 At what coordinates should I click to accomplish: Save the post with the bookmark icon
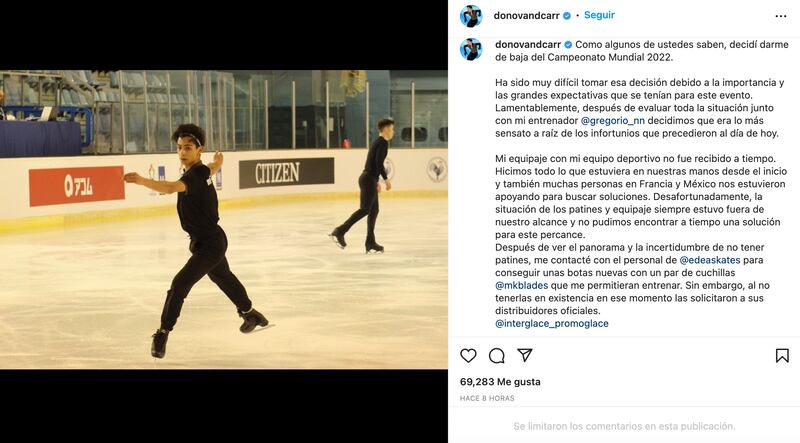pos(782,356)
